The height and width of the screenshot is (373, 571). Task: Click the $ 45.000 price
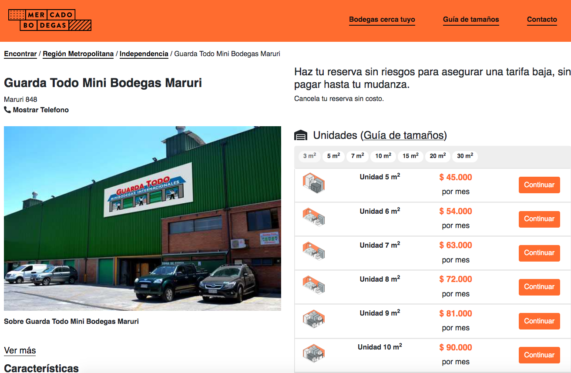click(x=456, y=177)
